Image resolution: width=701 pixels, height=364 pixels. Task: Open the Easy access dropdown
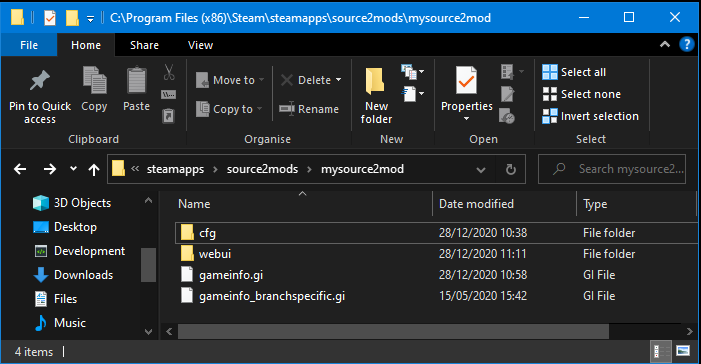[x=412, y=94]
